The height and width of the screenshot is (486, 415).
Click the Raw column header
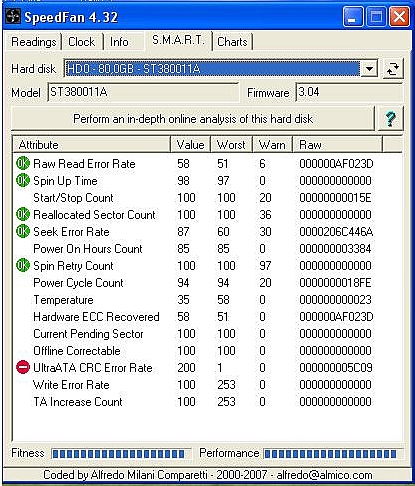[337, 145]
